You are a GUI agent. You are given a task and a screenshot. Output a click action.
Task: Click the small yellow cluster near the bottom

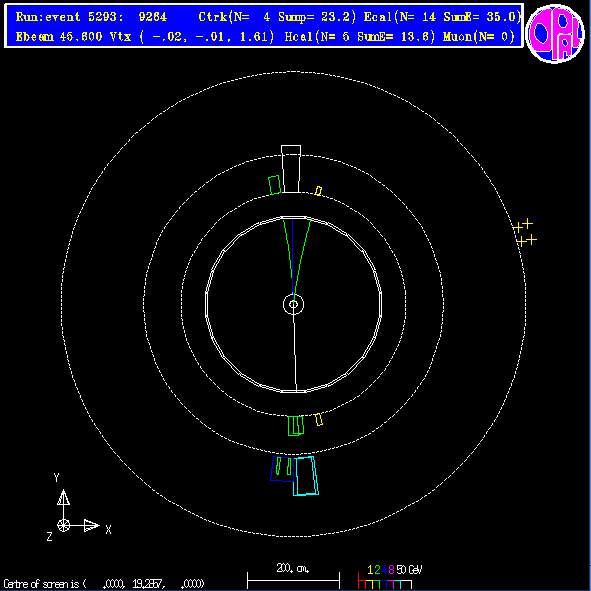tap(319, 420)
